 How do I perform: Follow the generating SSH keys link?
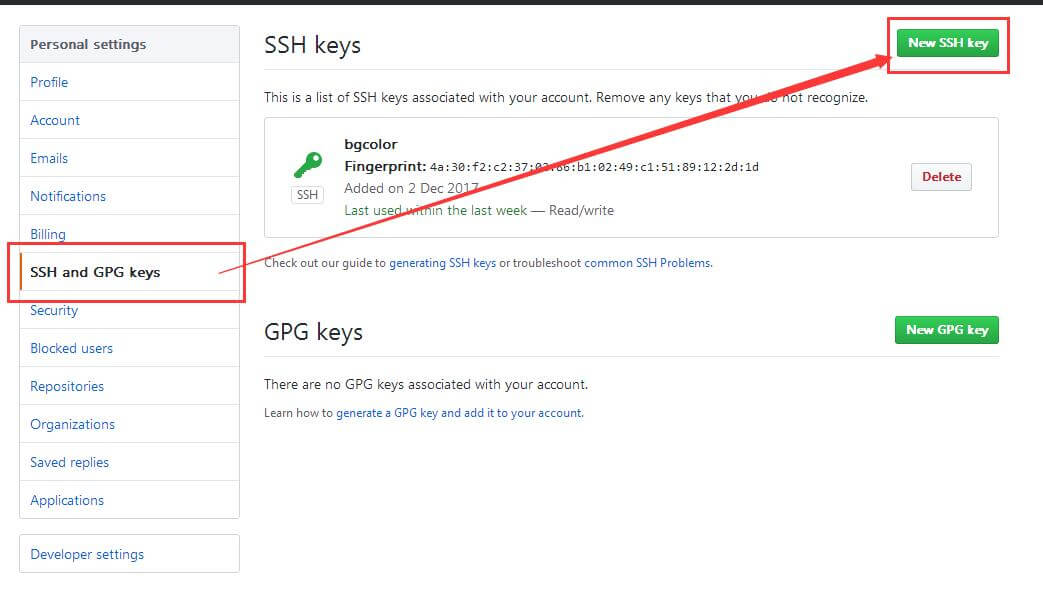pos(442,263)
